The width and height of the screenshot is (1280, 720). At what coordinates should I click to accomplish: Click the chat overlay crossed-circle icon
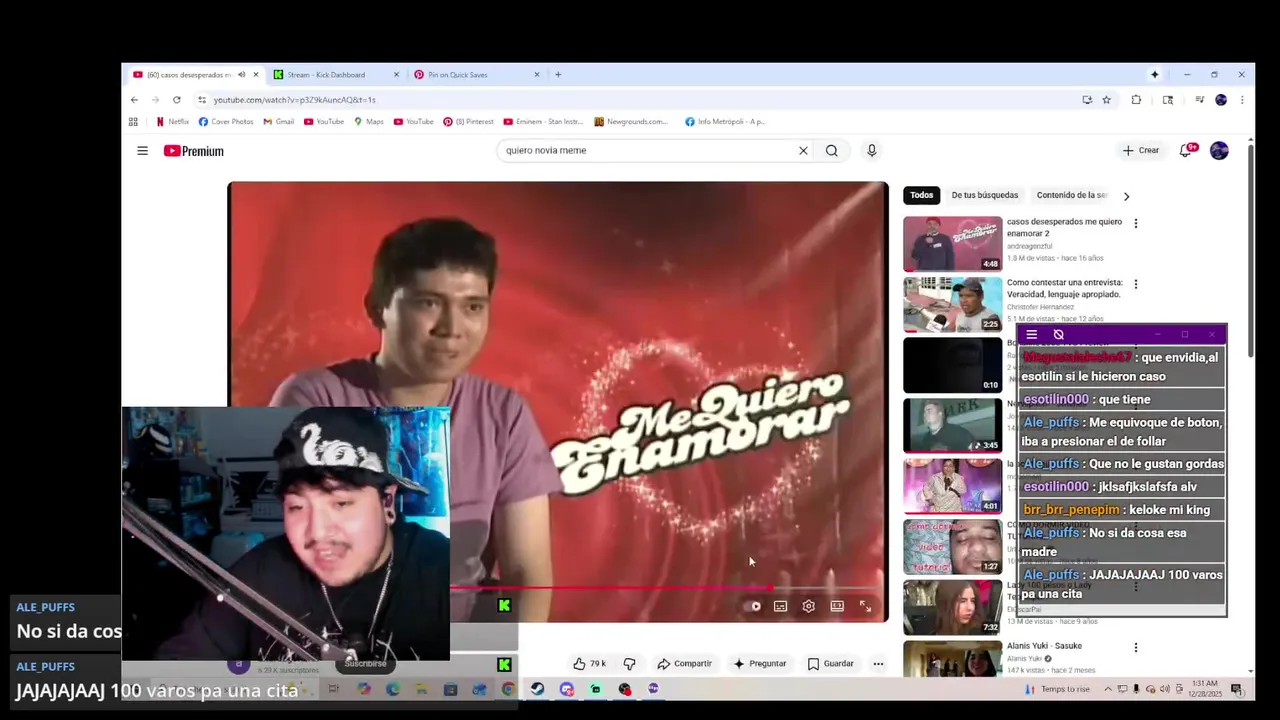pyautogui.click(x=1058, y=335)
